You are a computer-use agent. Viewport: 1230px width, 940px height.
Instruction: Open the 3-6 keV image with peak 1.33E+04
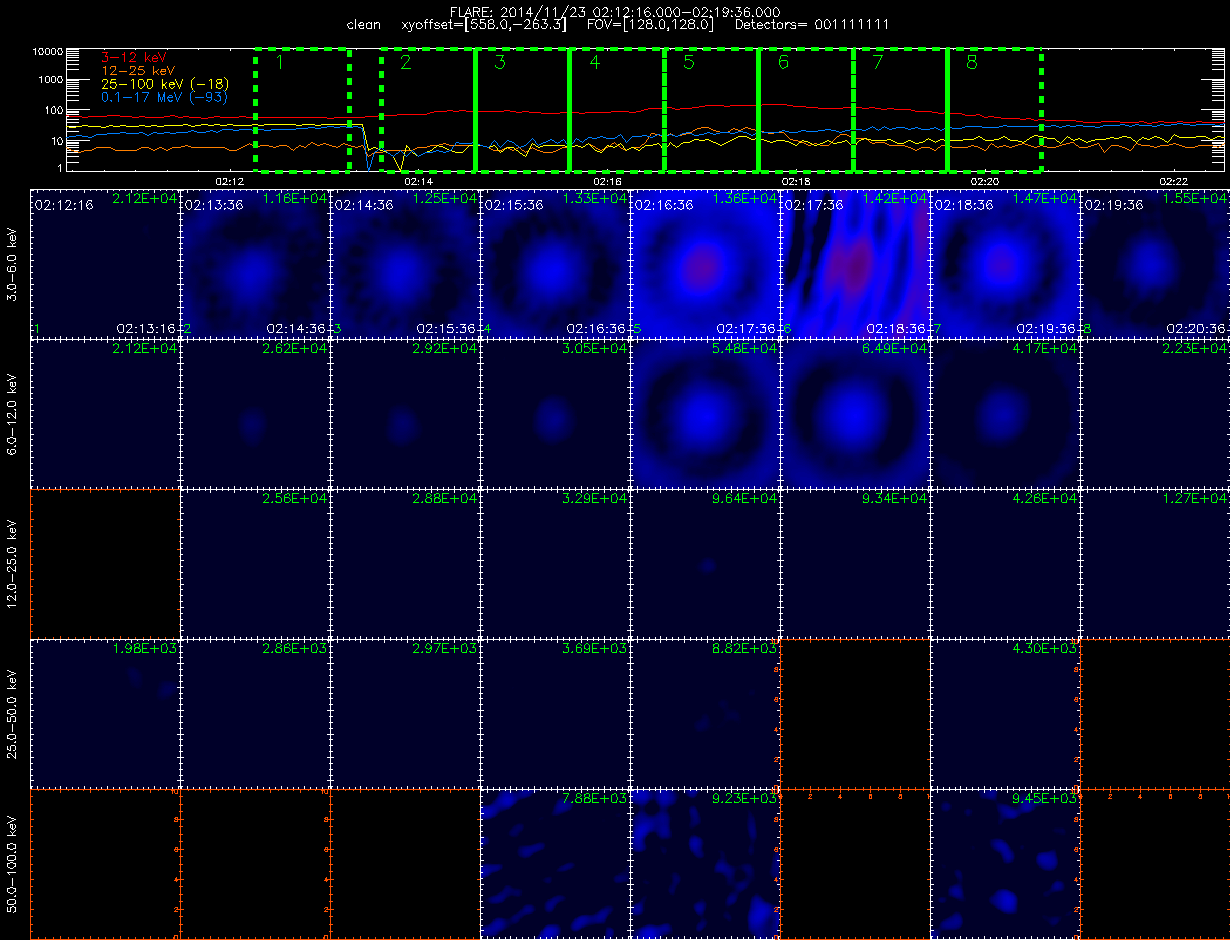coord(555,263)
